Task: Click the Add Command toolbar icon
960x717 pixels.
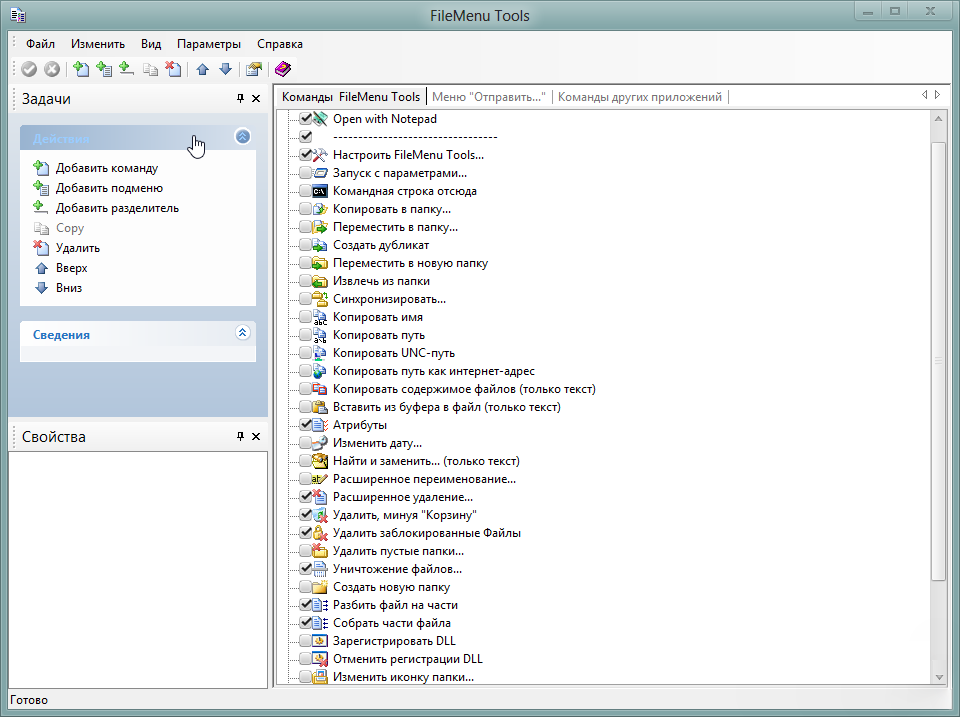Action: coord(82,69)
